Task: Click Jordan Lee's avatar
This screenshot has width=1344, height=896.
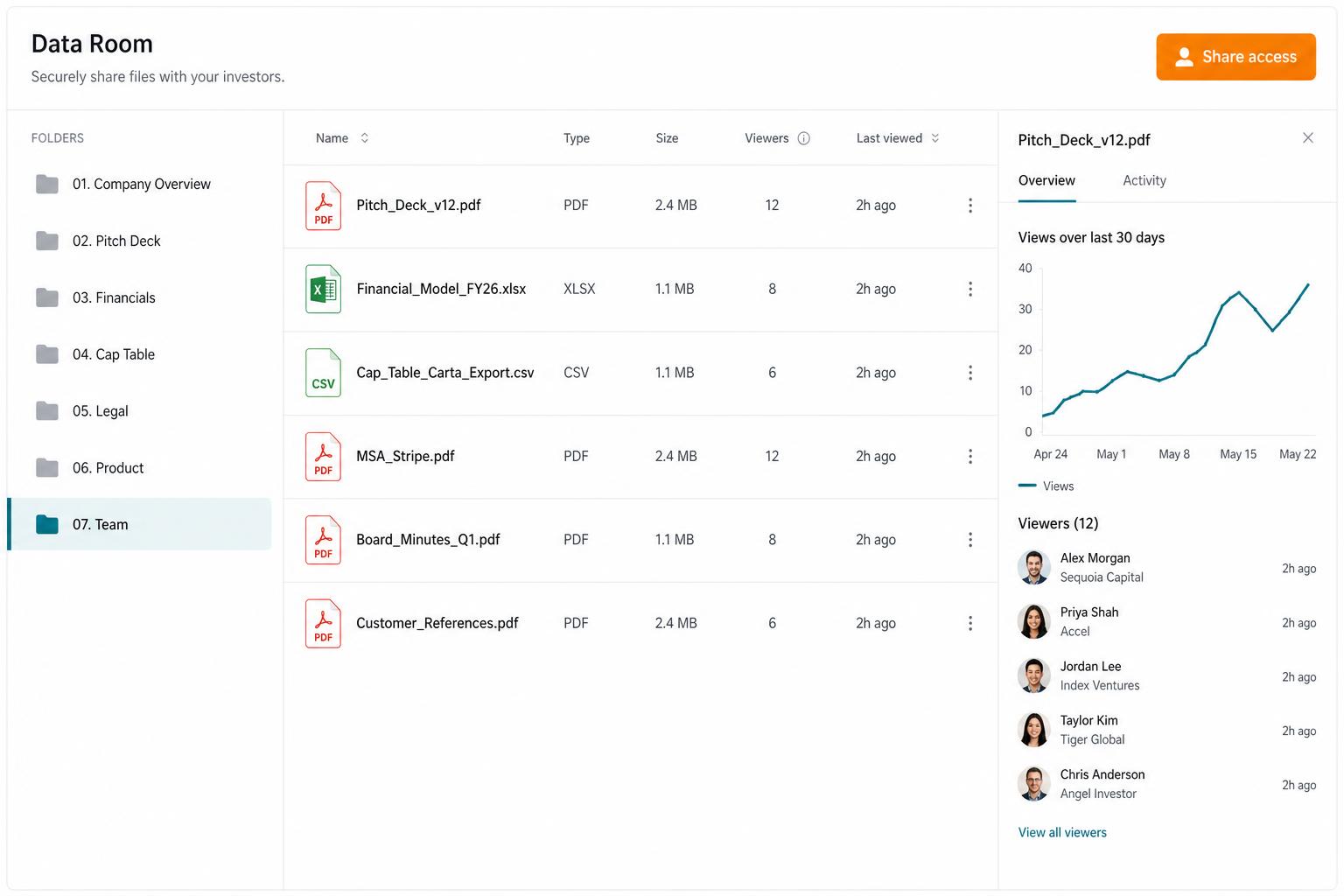Action: pos(1034,676)
